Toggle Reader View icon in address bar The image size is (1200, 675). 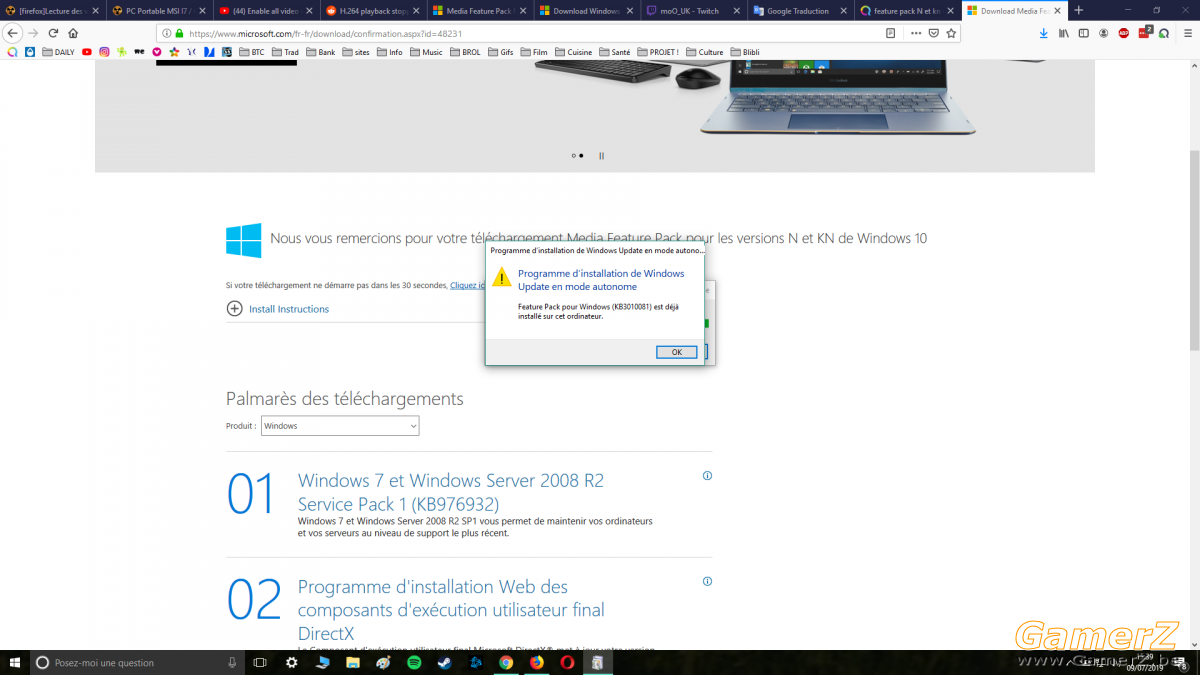point(890,33)
